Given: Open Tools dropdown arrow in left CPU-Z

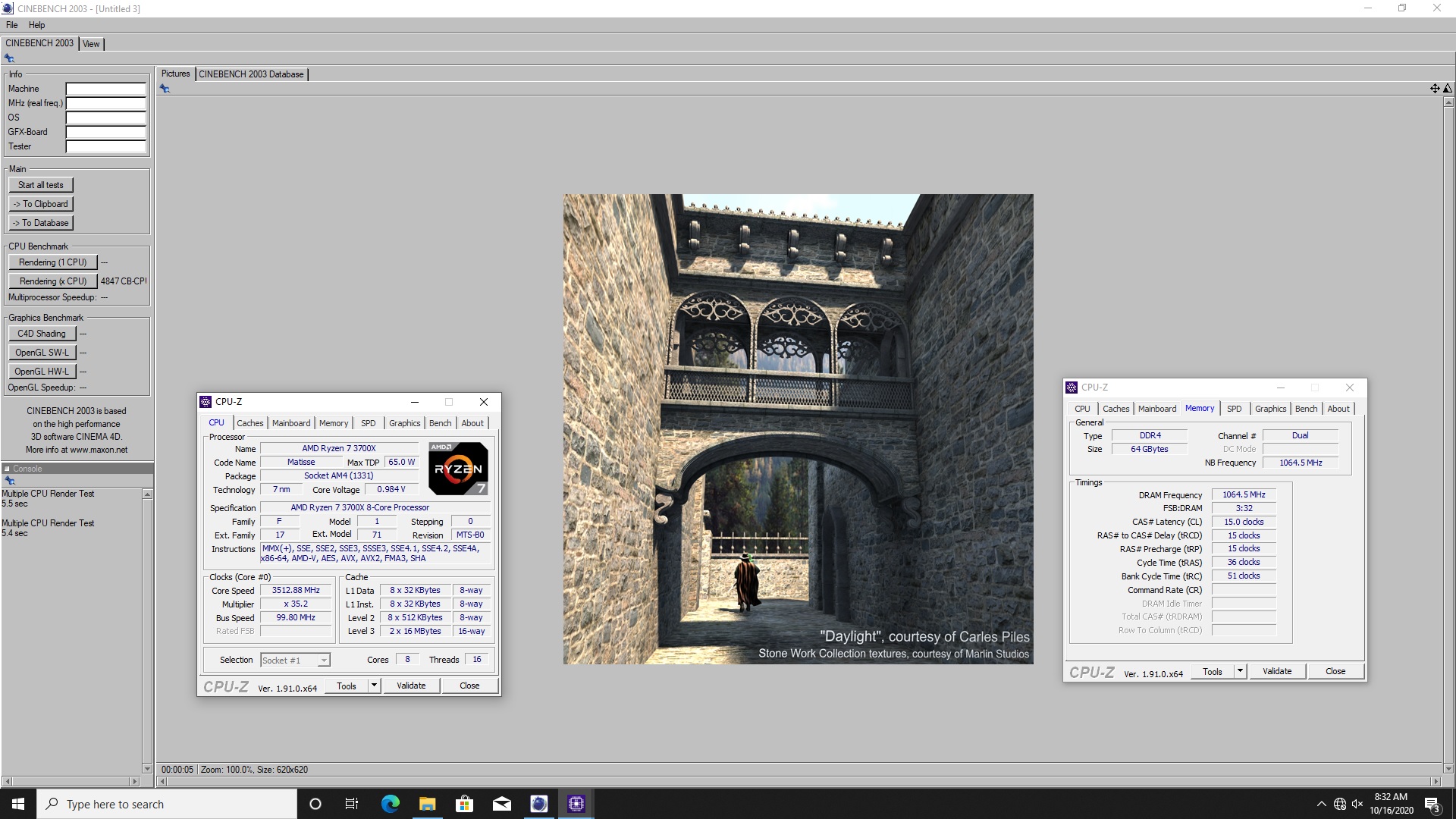Looking at the screenshot, I should (x=374, y=686).
